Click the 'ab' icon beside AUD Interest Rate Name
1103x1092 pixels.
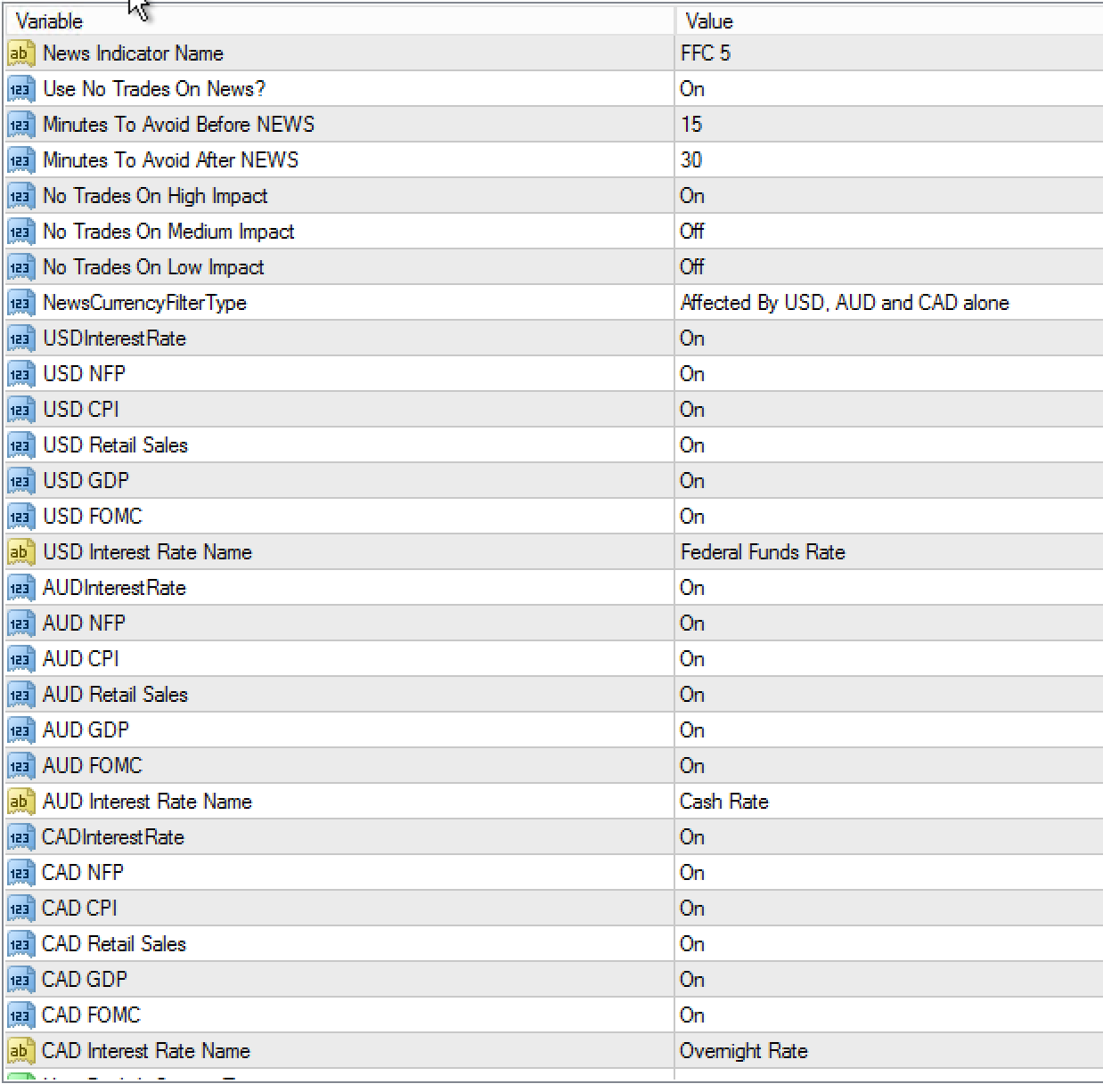[x=20, y=802]
